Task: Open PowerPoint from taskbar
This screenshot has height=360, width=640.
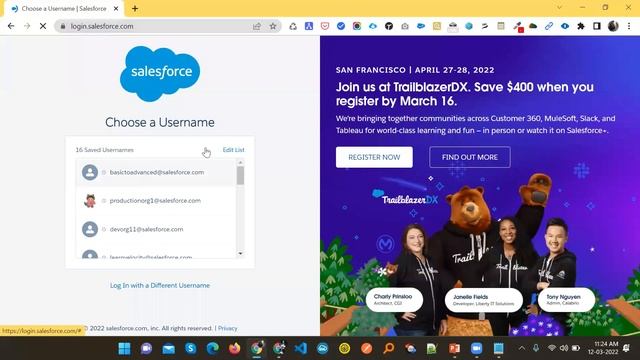Action: [454, 349]
